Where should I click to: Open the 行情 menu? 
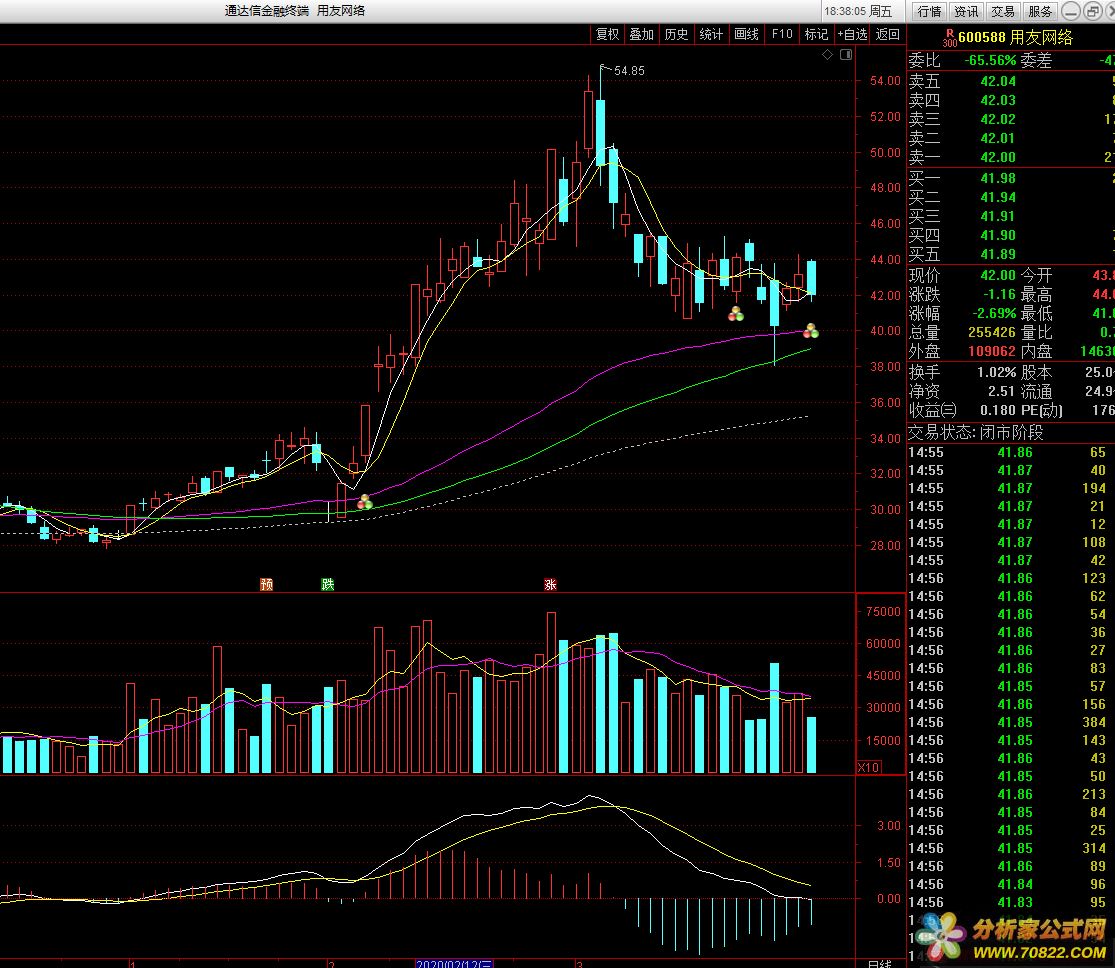click(929, 11)
